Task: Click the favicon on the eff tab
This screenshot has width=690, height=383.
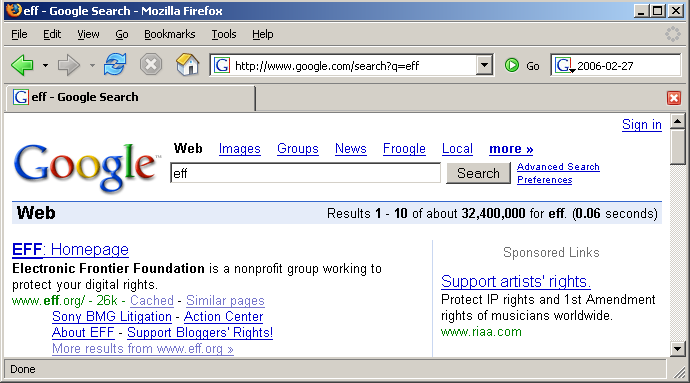Action: click(21, 97)
